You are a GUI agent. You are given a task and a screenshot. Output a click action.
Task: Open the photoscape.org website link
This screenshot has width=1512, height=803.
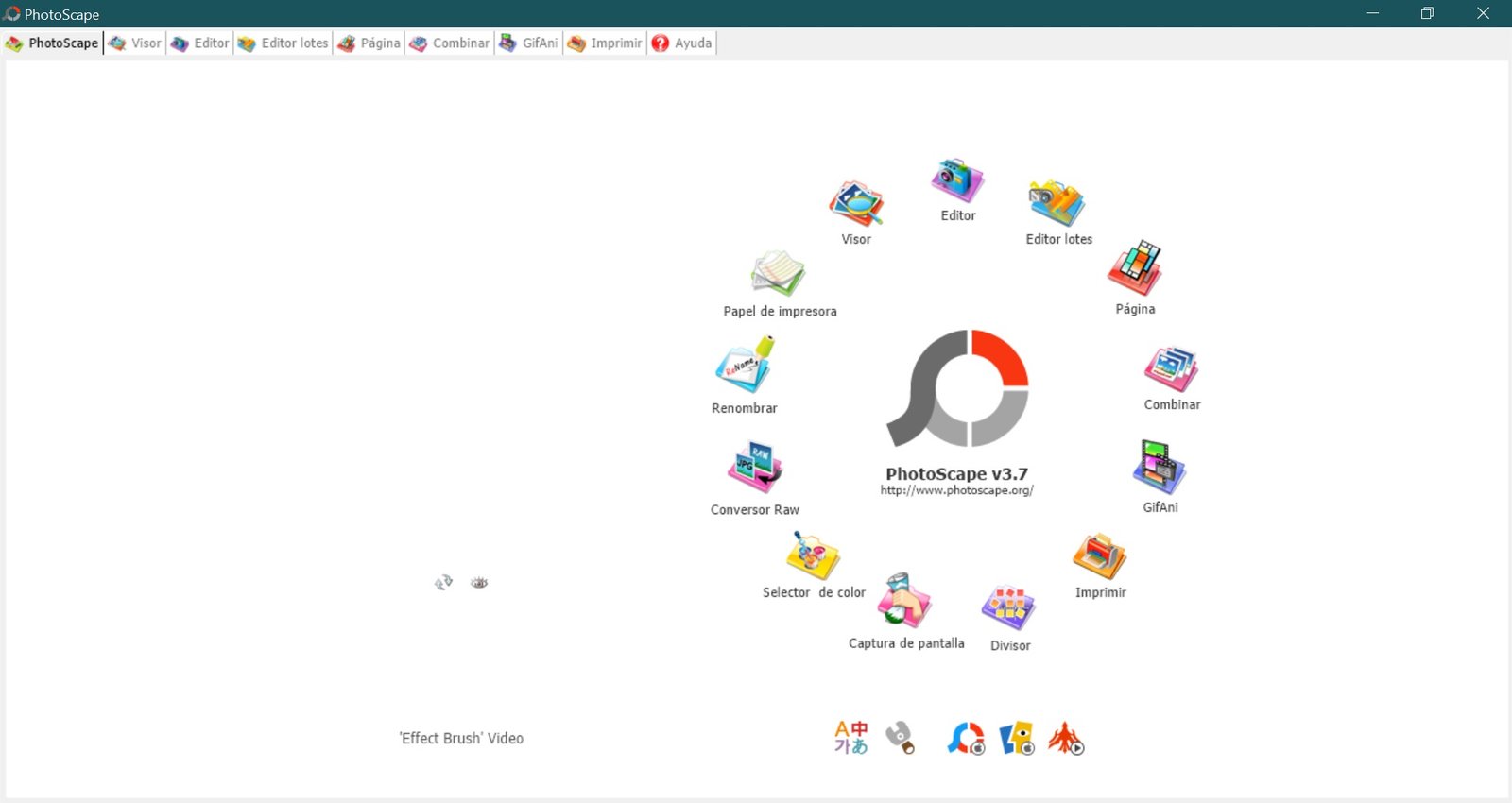pyautogui.click(x=957, y=490)
